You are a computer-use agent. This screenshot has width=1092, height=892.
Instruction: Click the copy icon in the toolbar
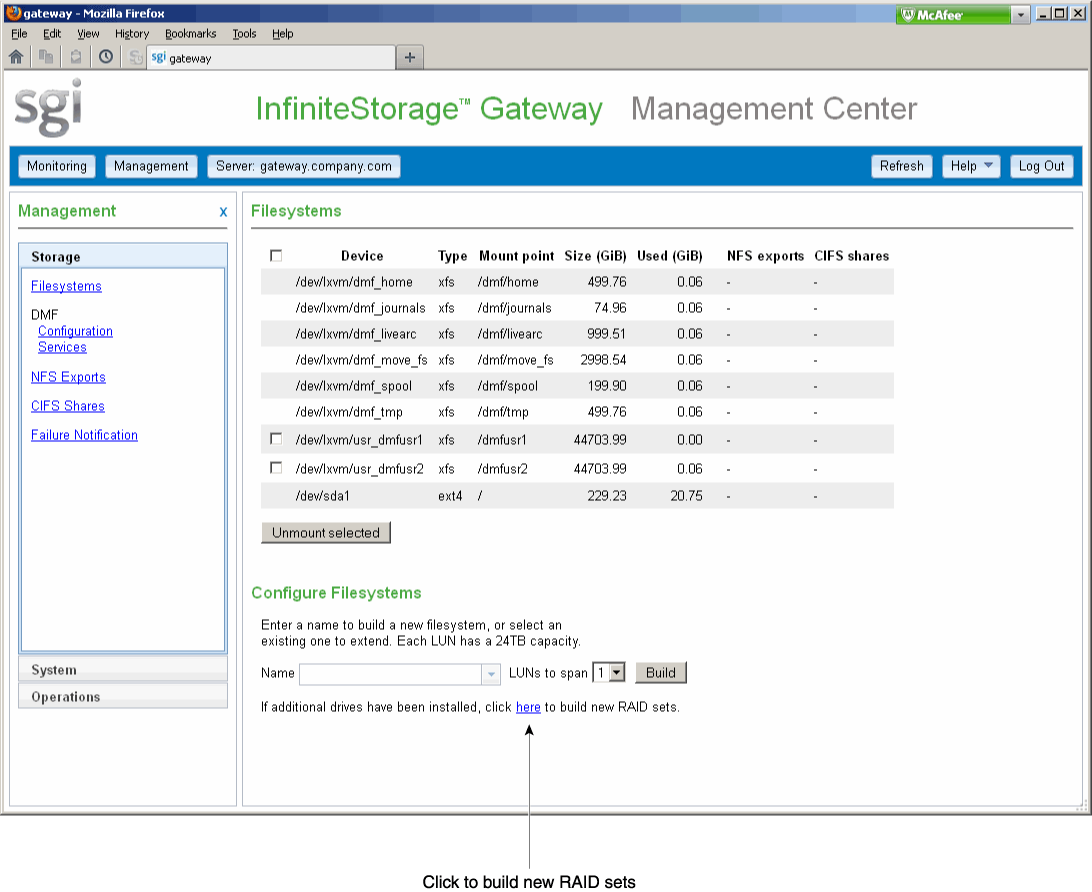click(46, 57)
